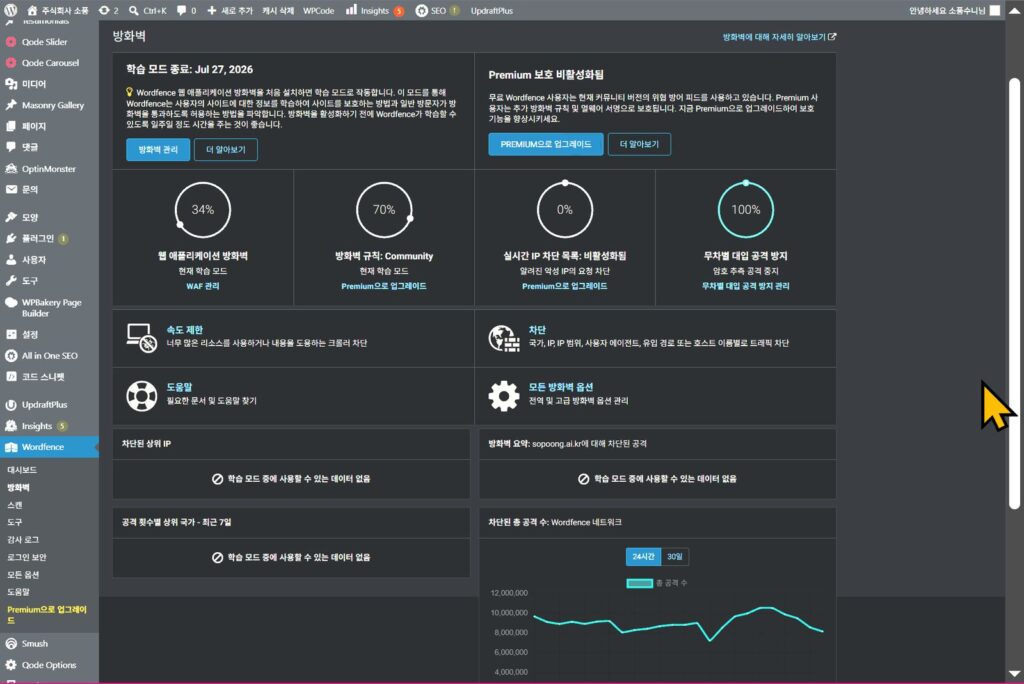
Task: Open OptinMonster in the sidebar
Action: point(49,169)
